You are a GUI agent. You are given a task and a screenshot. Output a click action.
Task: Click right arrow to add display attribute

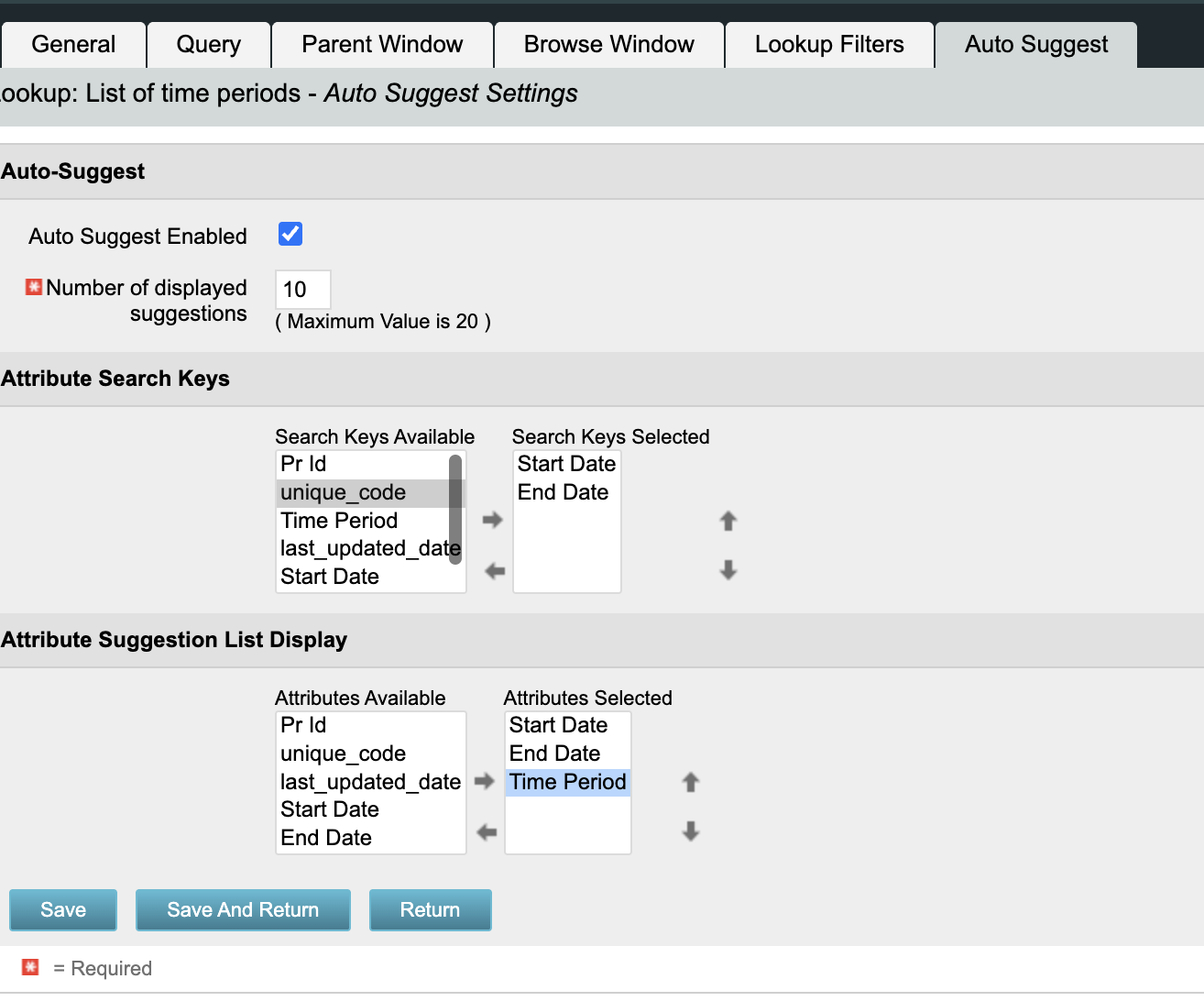[485, 782]
